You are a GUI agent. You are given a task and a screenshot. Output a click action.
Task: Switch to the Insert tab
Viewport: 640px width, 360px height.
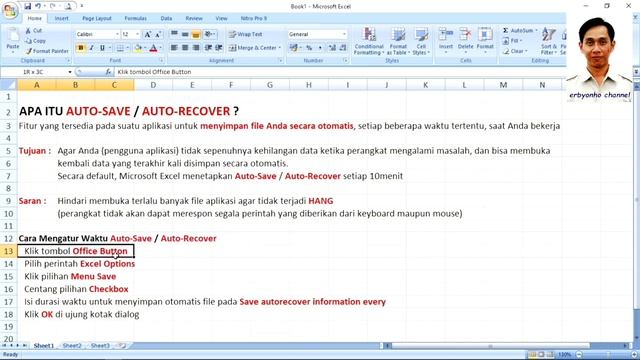(x=62, y=18)
